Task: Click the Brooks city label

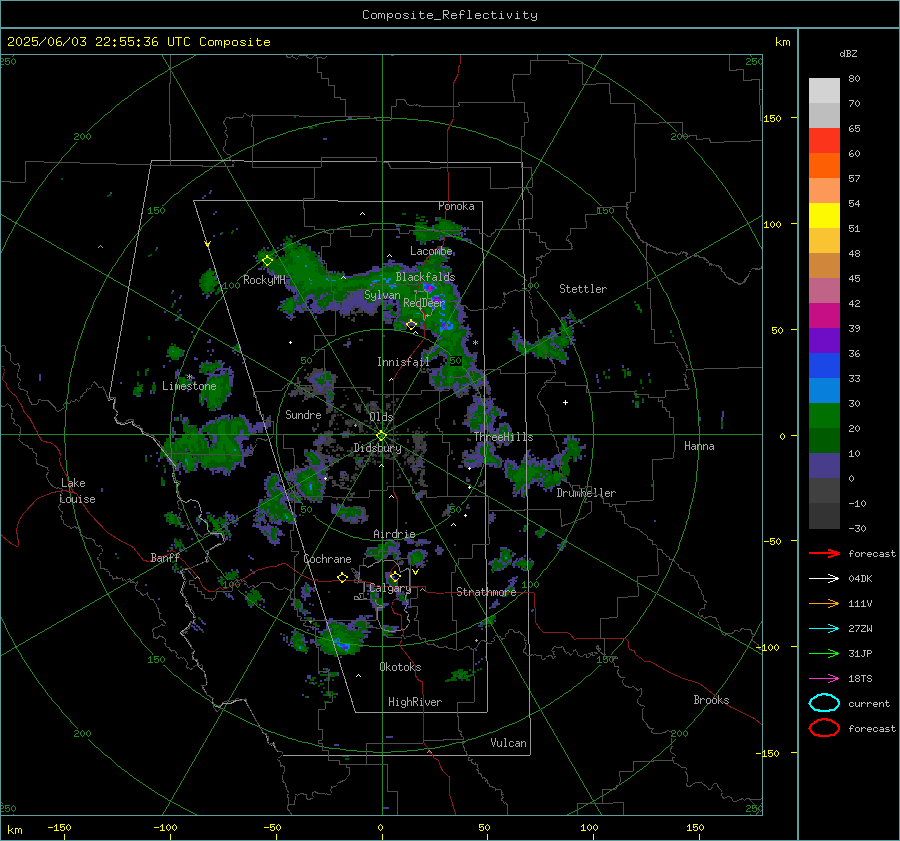Action: coord(711,700)
